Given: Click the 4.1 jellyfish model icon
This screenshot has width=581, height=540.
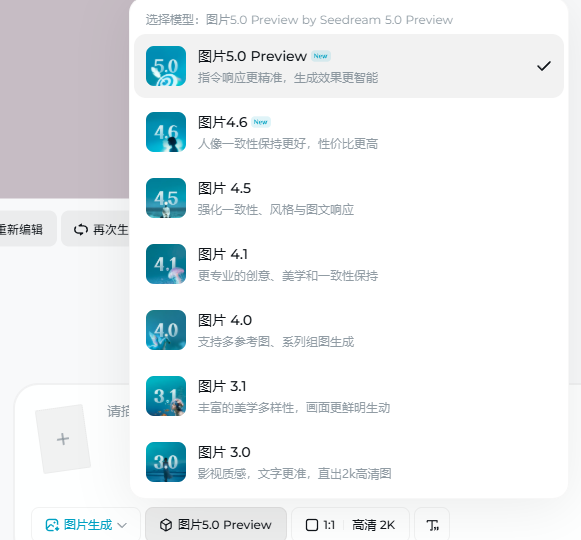Looking at the screenshot, I should point(166,264).
